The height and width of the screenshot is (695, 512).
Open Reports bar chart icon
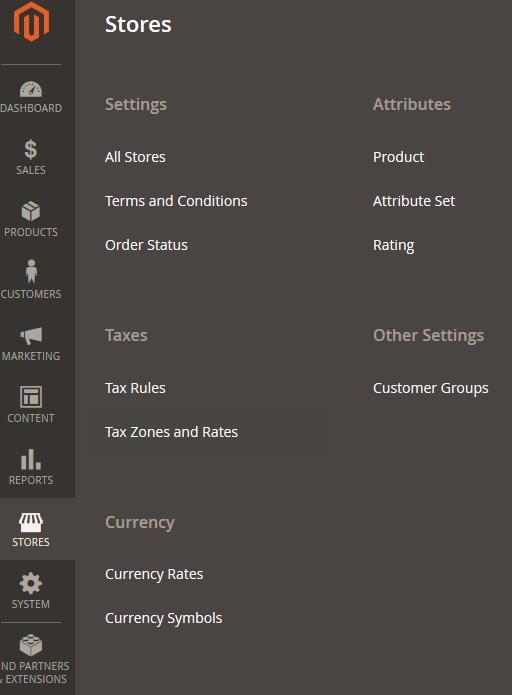31,459
